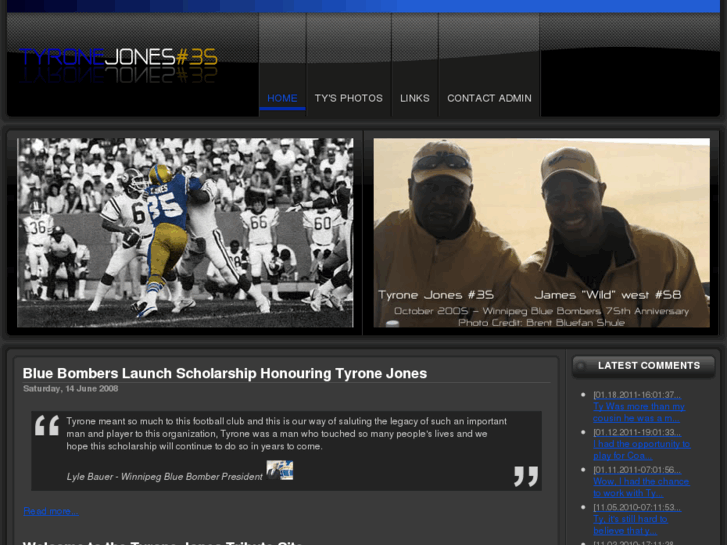Open comment 'I had the opportunity to play'
Screen dimensions: 727x545
coord(641,449)
